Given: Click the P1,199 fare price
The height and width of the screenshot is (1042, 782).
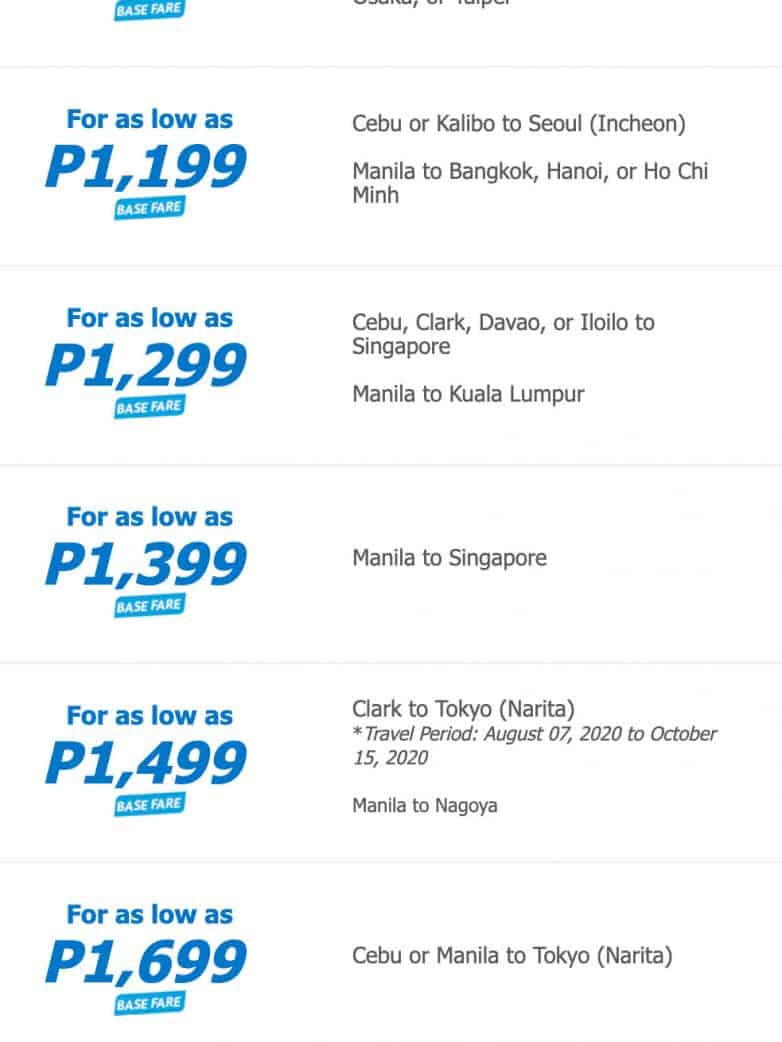Looking at the screenshot, I should pyautogui.click(x=146, y=168).
